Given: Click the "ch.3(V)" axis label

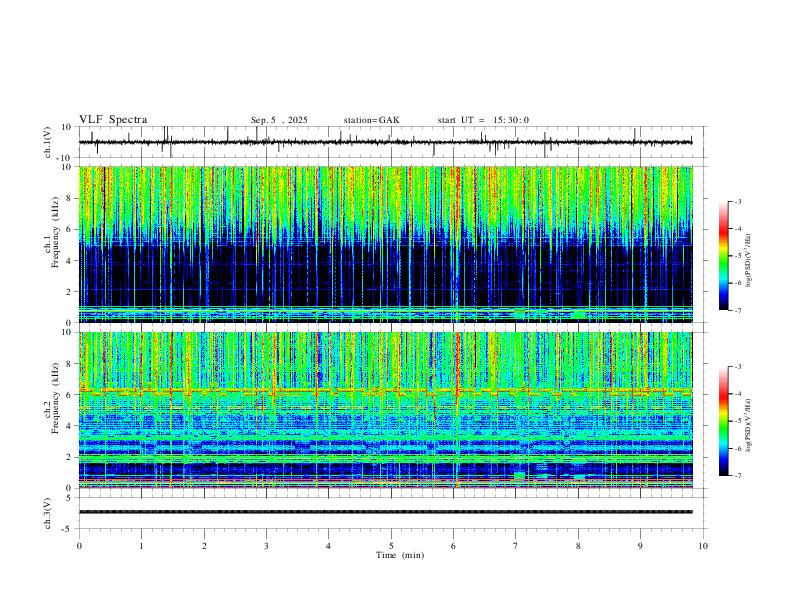Looking at the screenshot, I should (48, 514).
